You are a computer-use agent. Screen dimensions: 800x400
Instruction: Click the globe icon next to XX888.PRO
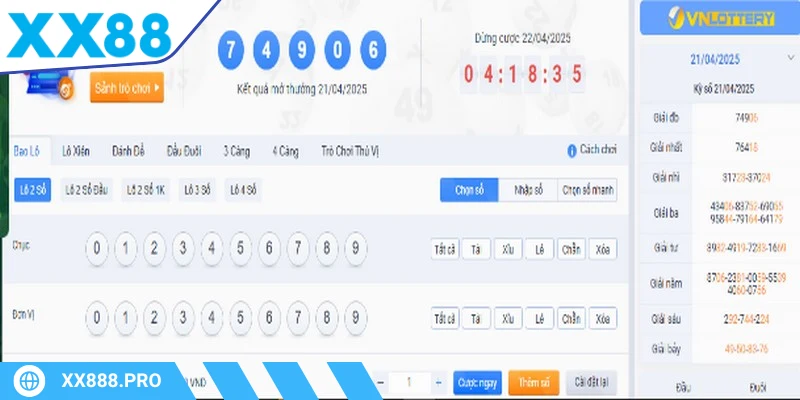(31, 382)
